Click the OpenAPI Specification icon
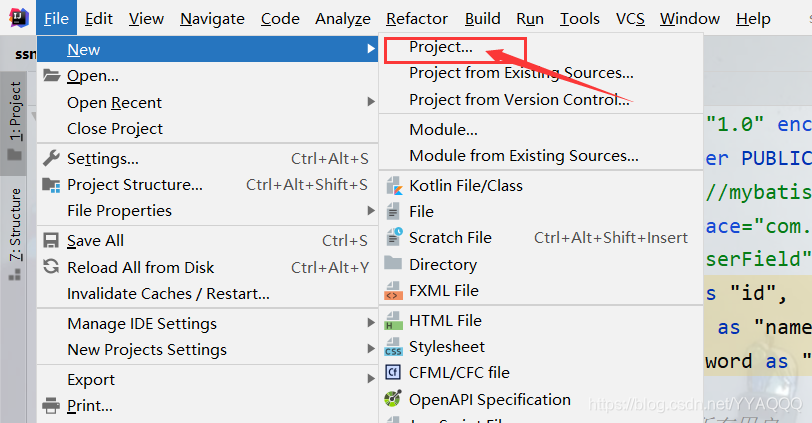The width and height of the screenshot is (812, 423). (393, 399)
